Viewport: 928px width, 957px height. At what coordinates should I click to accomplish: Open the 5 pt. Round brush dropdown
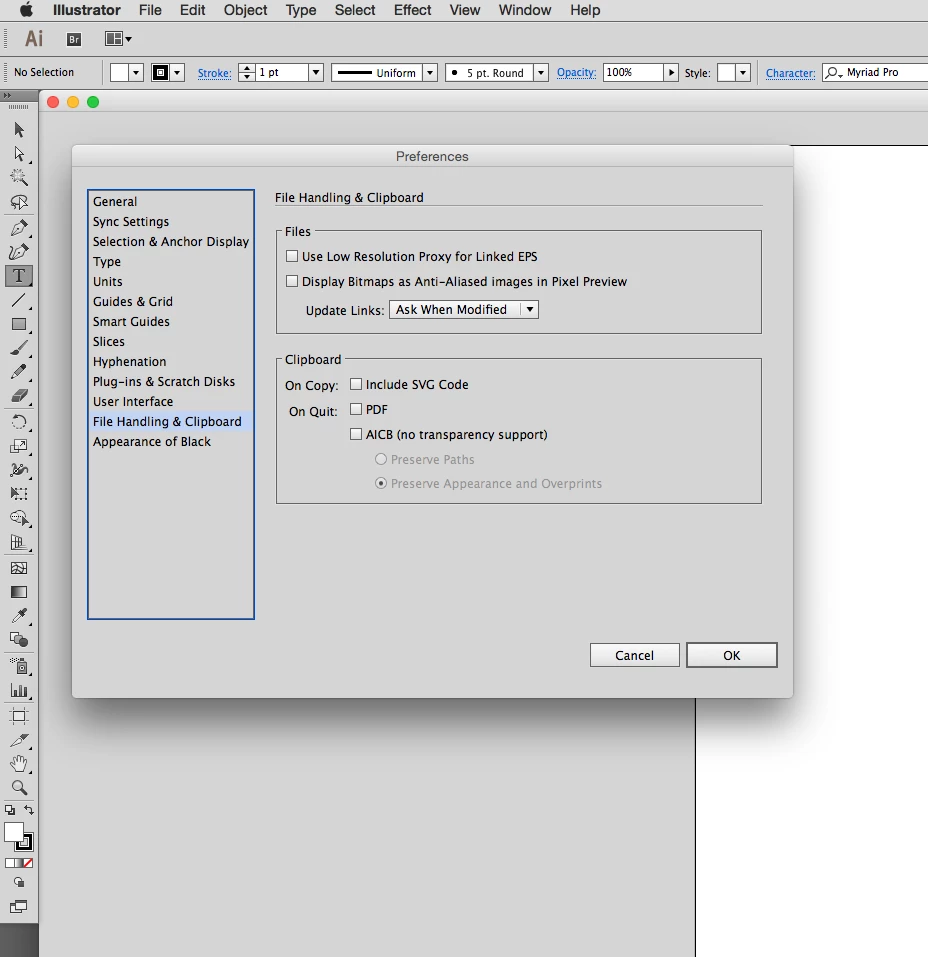[540, 73]
